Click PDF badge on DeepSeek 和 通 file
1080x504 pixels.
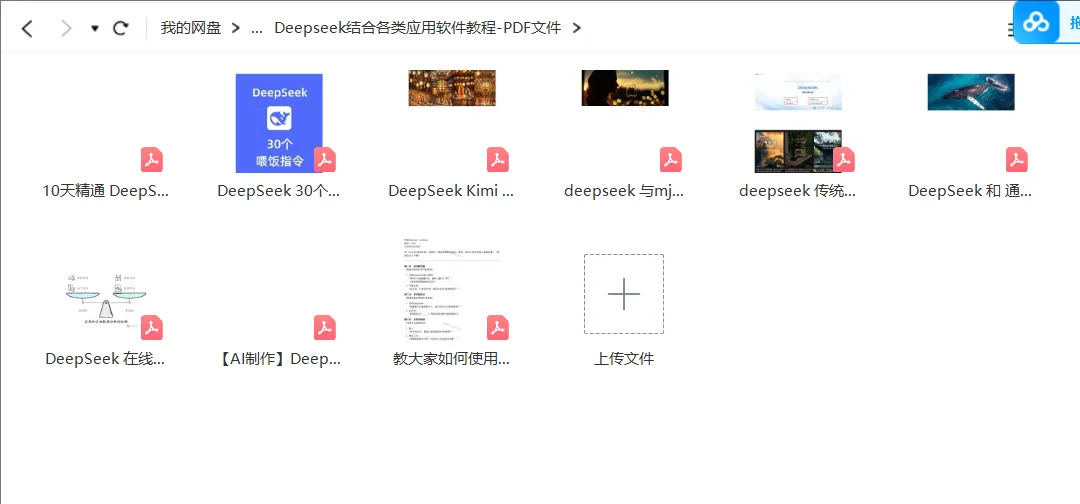point(1017,160)
